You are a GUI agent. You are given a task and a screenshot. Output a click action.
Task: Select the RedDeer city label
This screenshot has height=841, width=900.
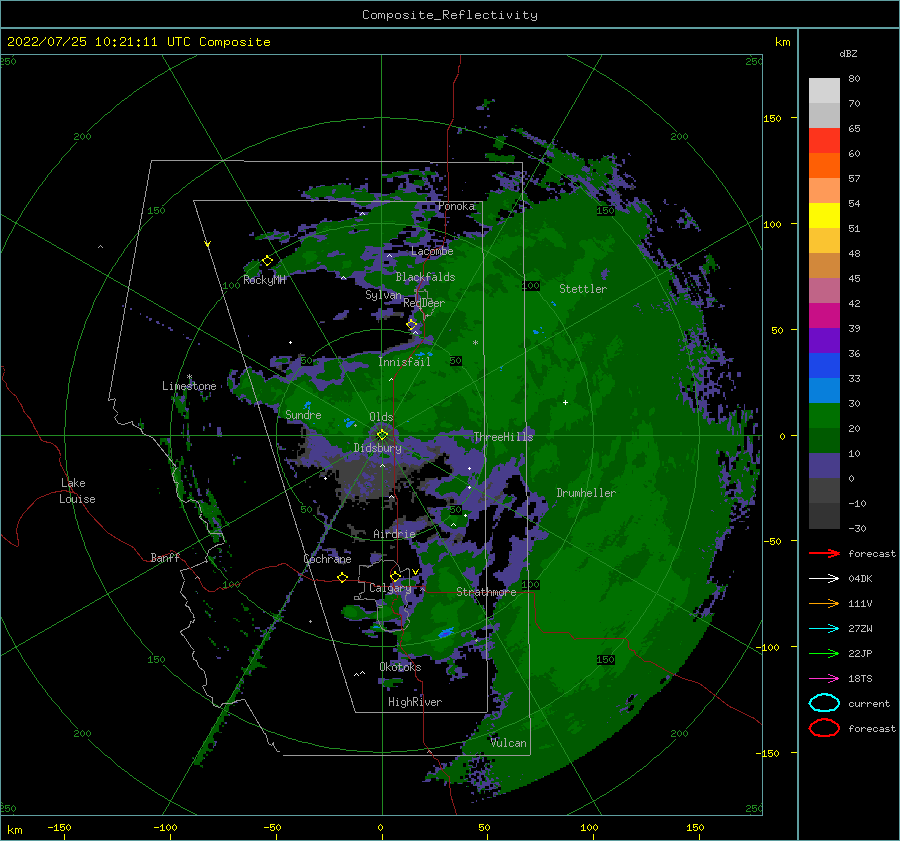tap(424, 303)
